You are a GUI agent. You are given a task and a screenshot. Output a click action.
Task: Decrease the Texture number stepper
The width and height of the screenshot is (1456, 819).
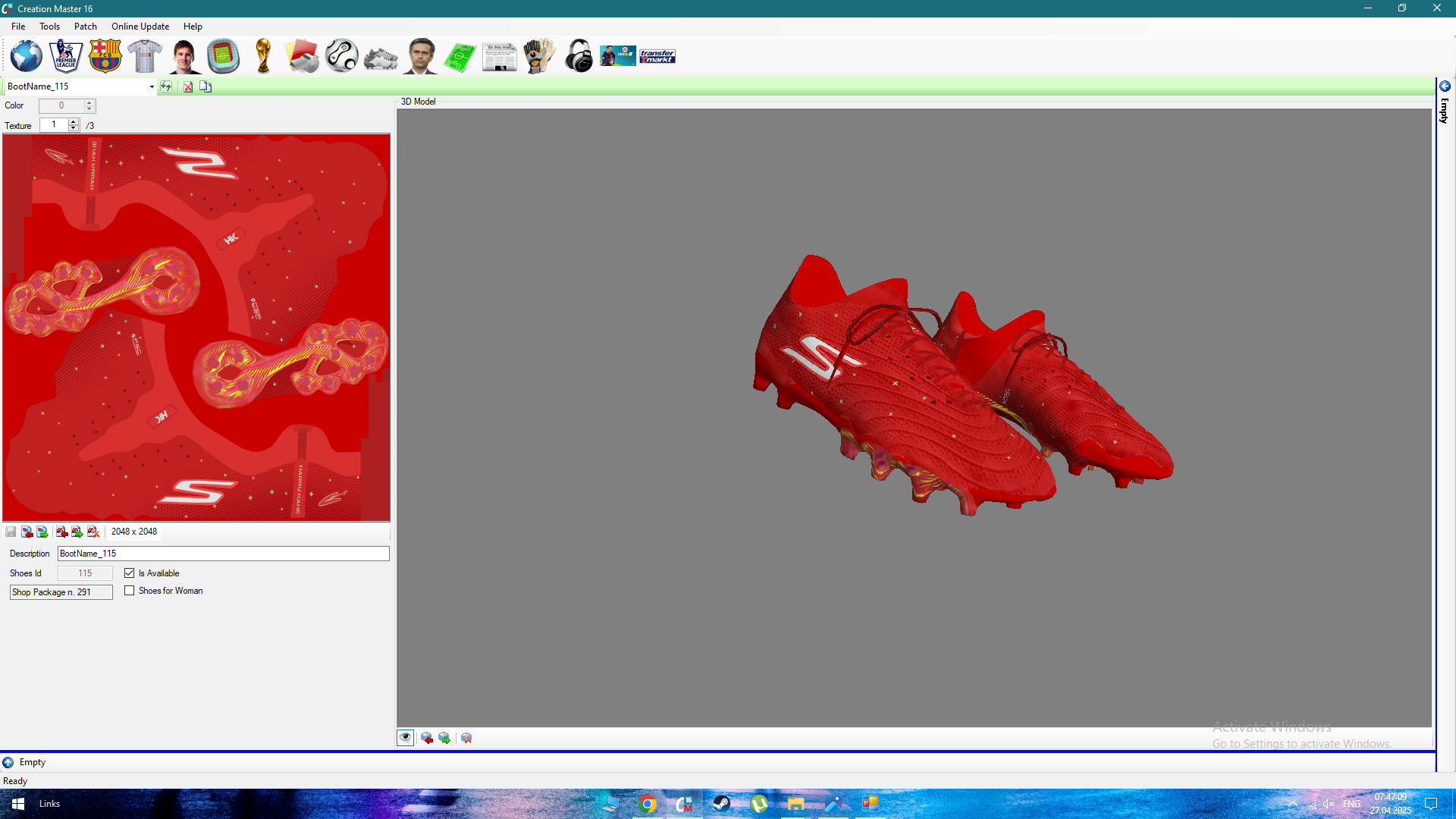tap(74, 128)
